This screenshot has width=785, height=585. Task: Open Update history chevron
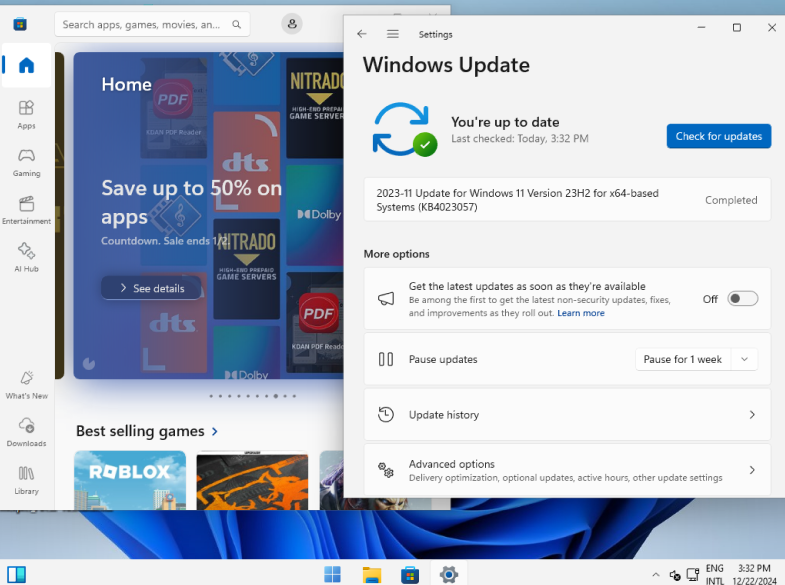click(752, 414)
